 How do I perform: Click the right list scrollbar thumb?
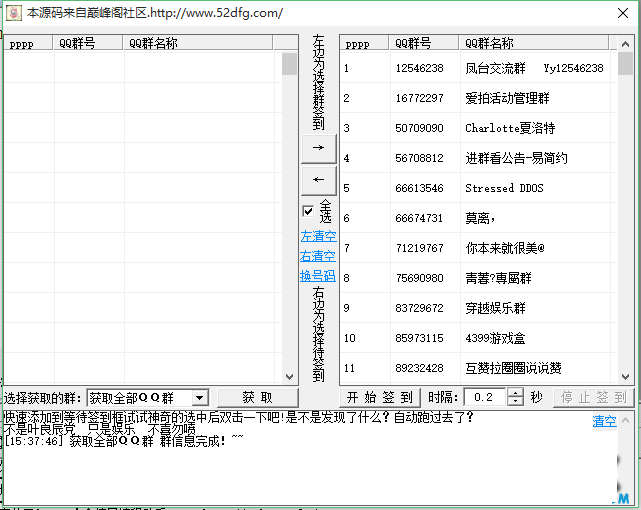[x=625, y=64]
